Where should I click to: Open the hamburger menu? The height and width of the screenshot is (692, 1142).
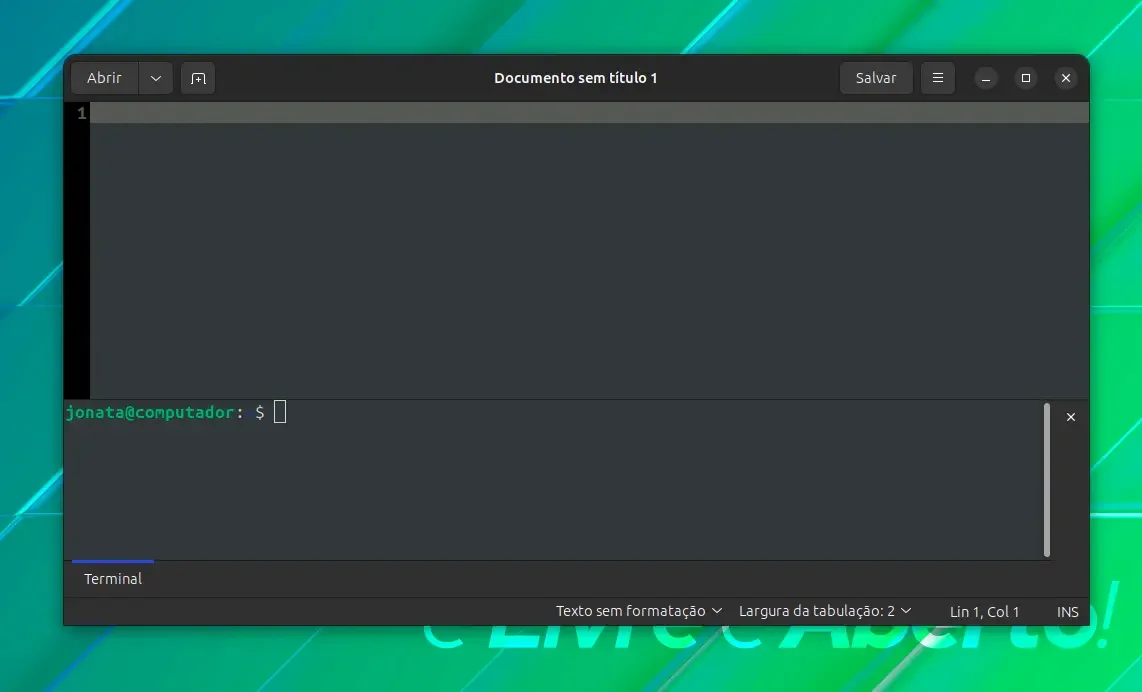pyautogui.click(x=938, y=78)
